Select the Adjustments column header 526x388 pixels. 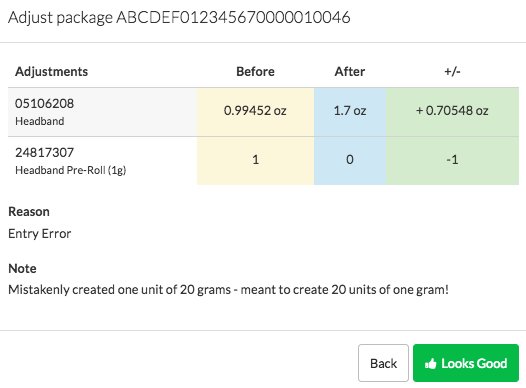pos(51,71)
